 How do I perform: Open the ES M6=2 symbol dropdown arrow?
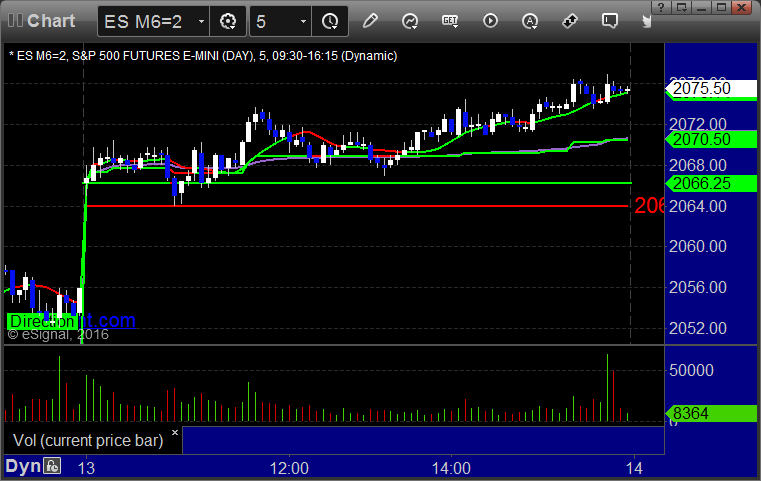pos(201,21)
